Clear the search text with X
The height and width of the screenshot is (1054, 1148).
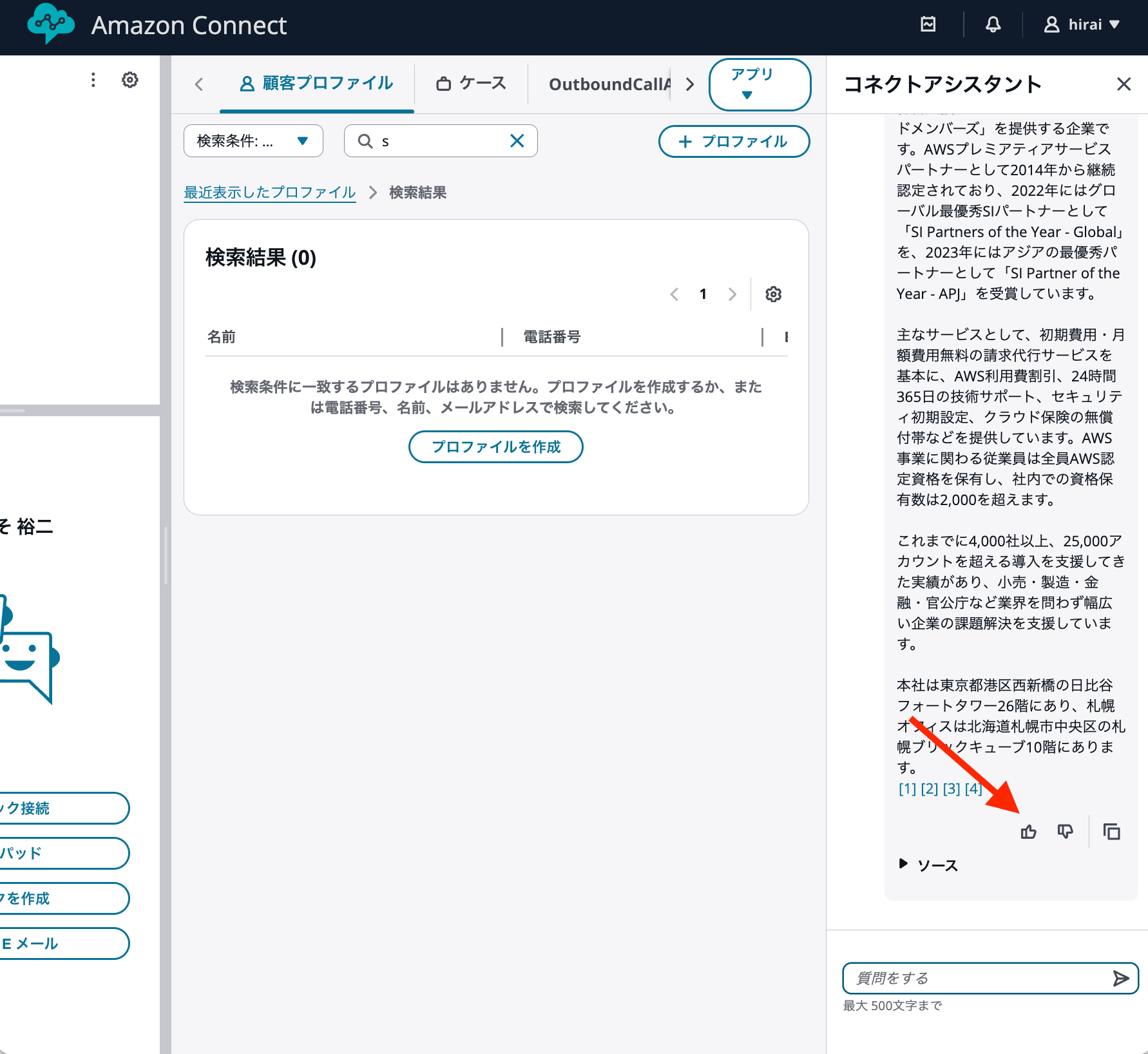click(517, 140)
